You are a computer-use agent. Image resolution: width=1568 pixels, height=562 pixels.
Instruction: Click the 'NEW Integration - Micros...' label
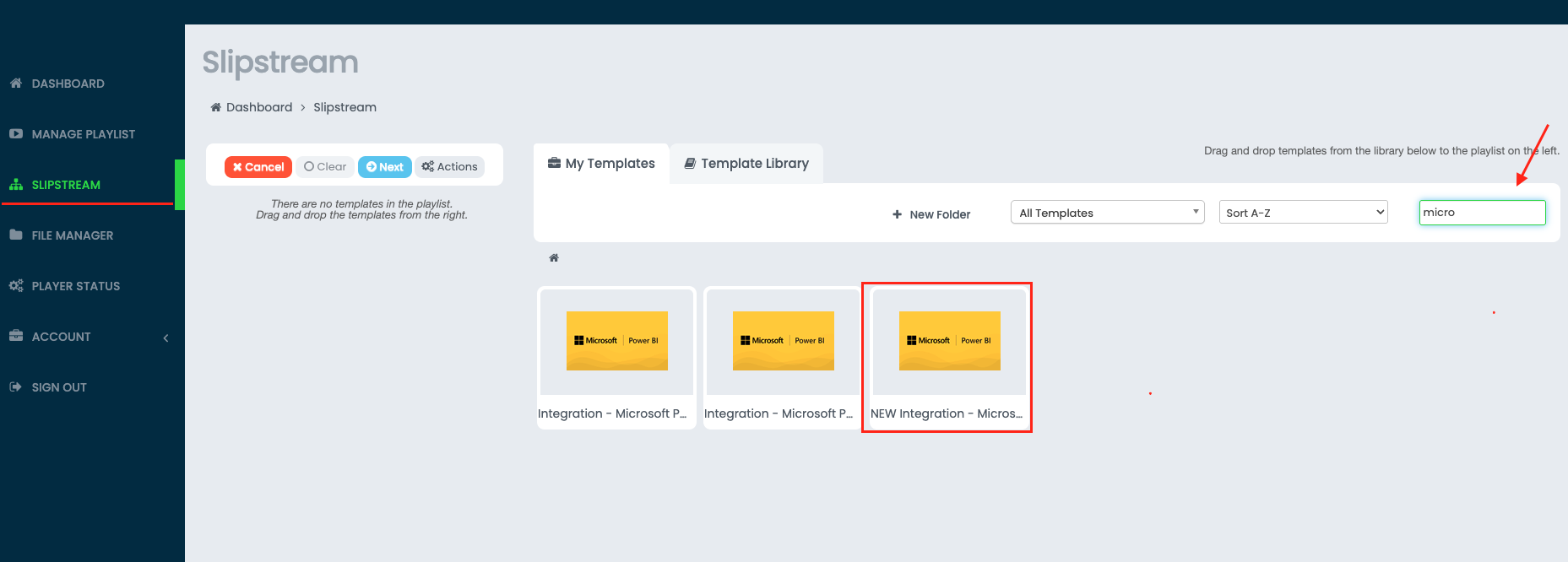point(947,413)
